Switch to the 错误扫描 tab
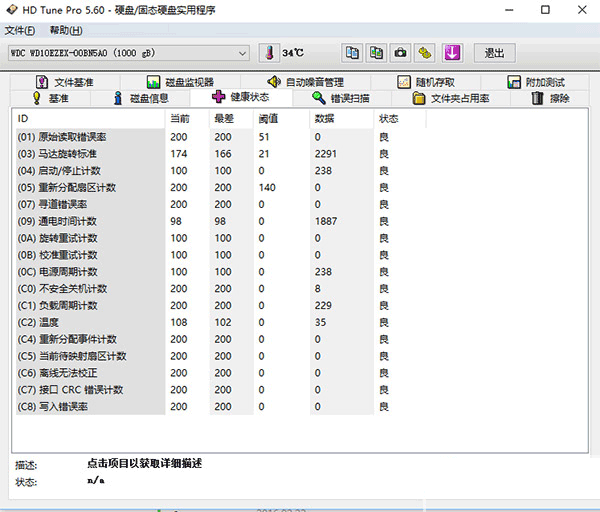600x512 pixels. tap(341, 98)
